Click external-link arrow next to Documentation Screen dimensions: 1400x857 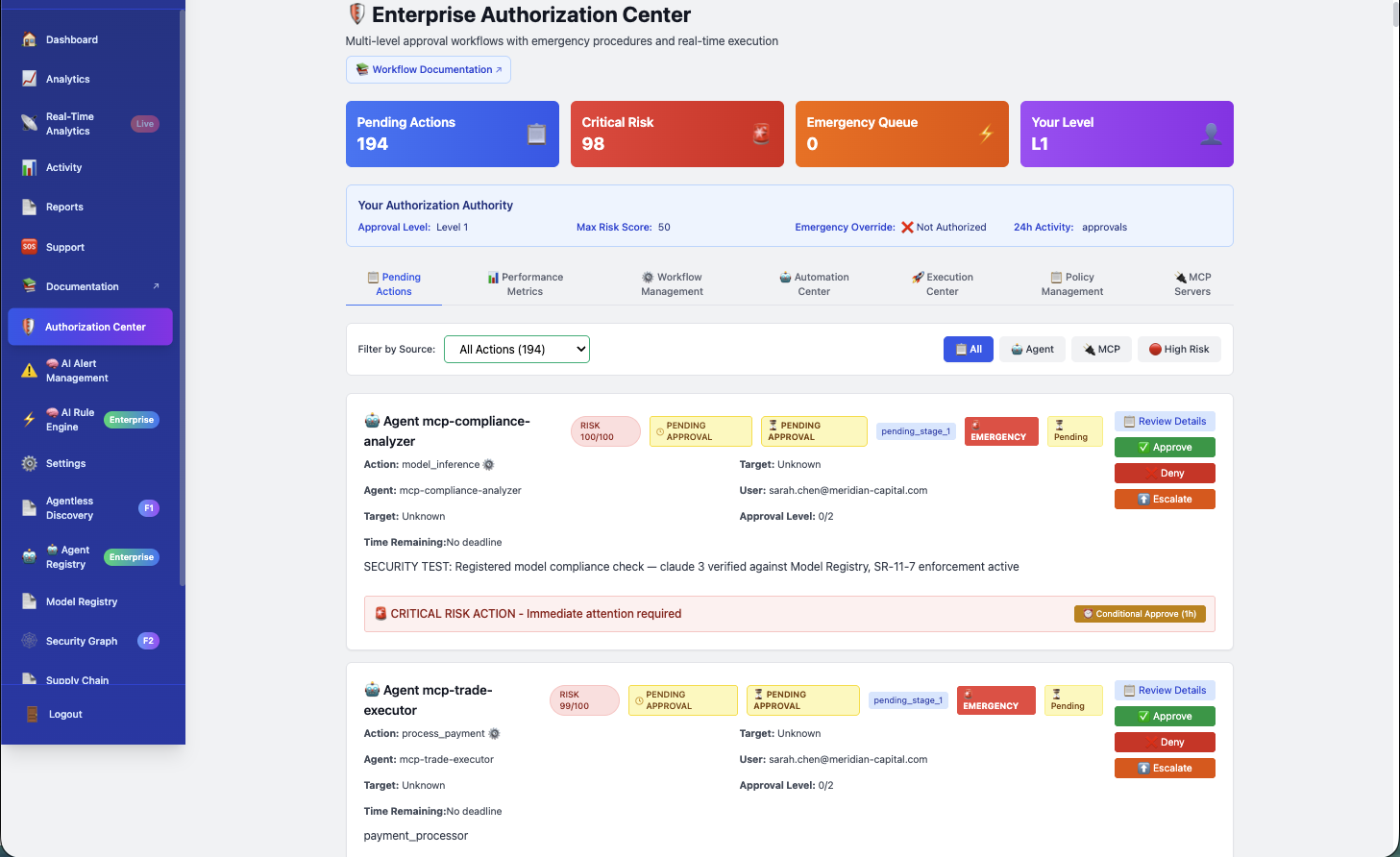[156, 286]
